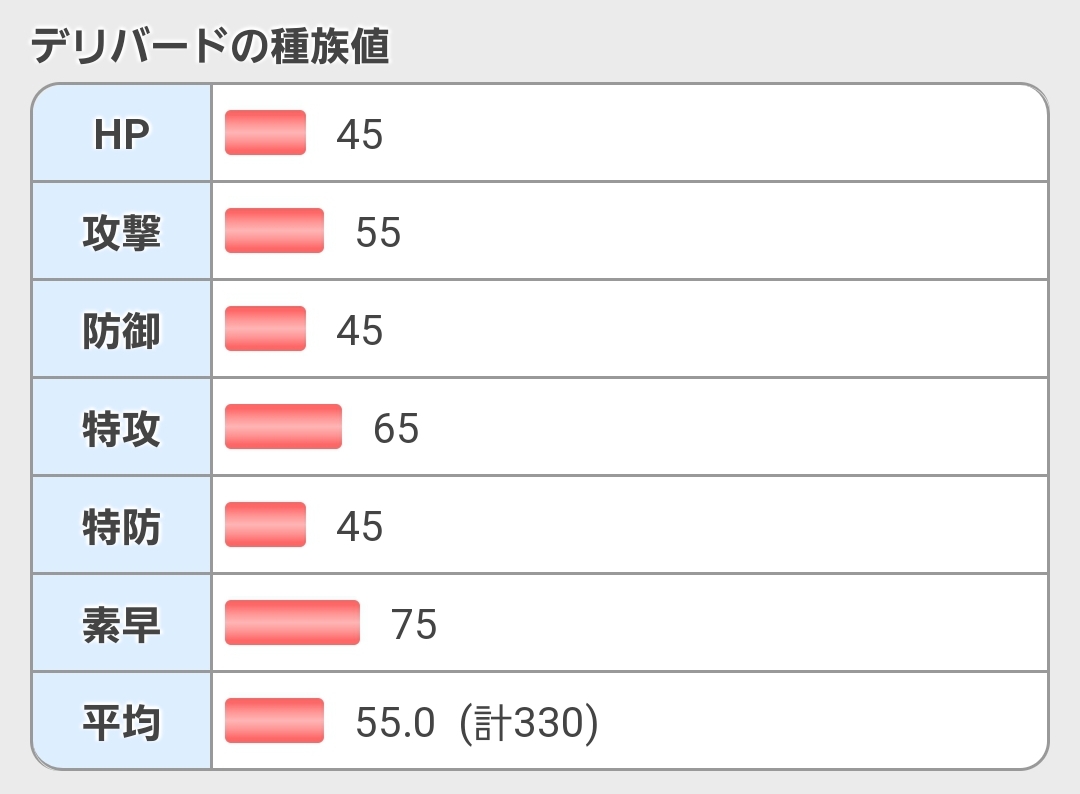Screen dimensions: 1080x794
Task: Select the red bar for 特防
Action: click(265, 525)
